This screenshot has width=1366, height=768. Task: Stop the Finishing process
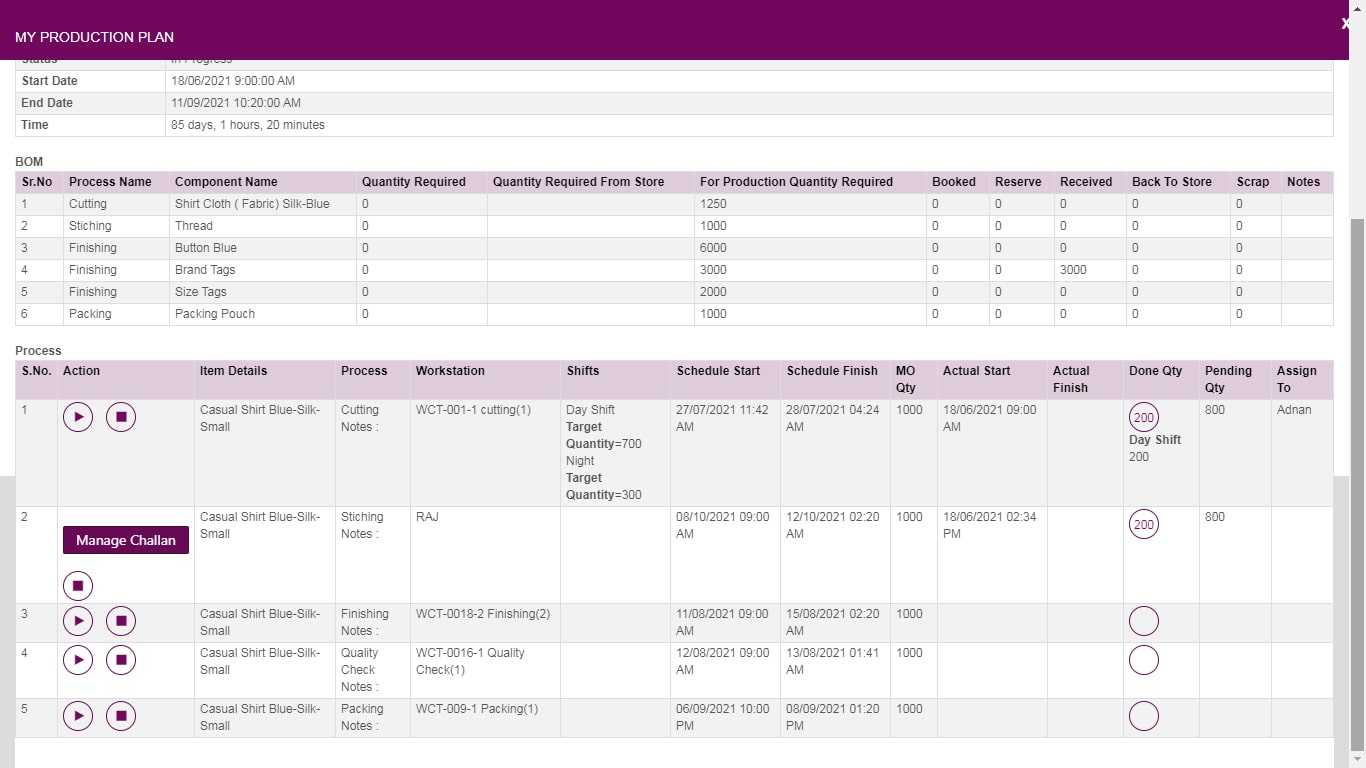click(x=121, y=621)
